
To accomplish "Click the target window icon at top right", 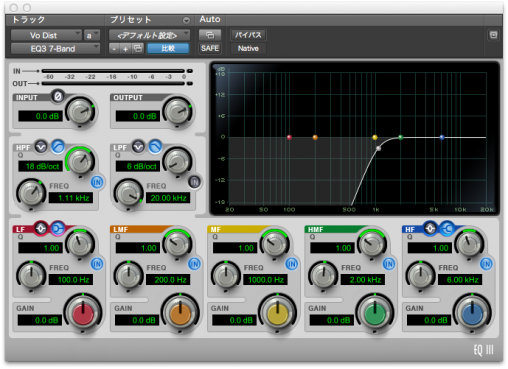I will point(494,35).
